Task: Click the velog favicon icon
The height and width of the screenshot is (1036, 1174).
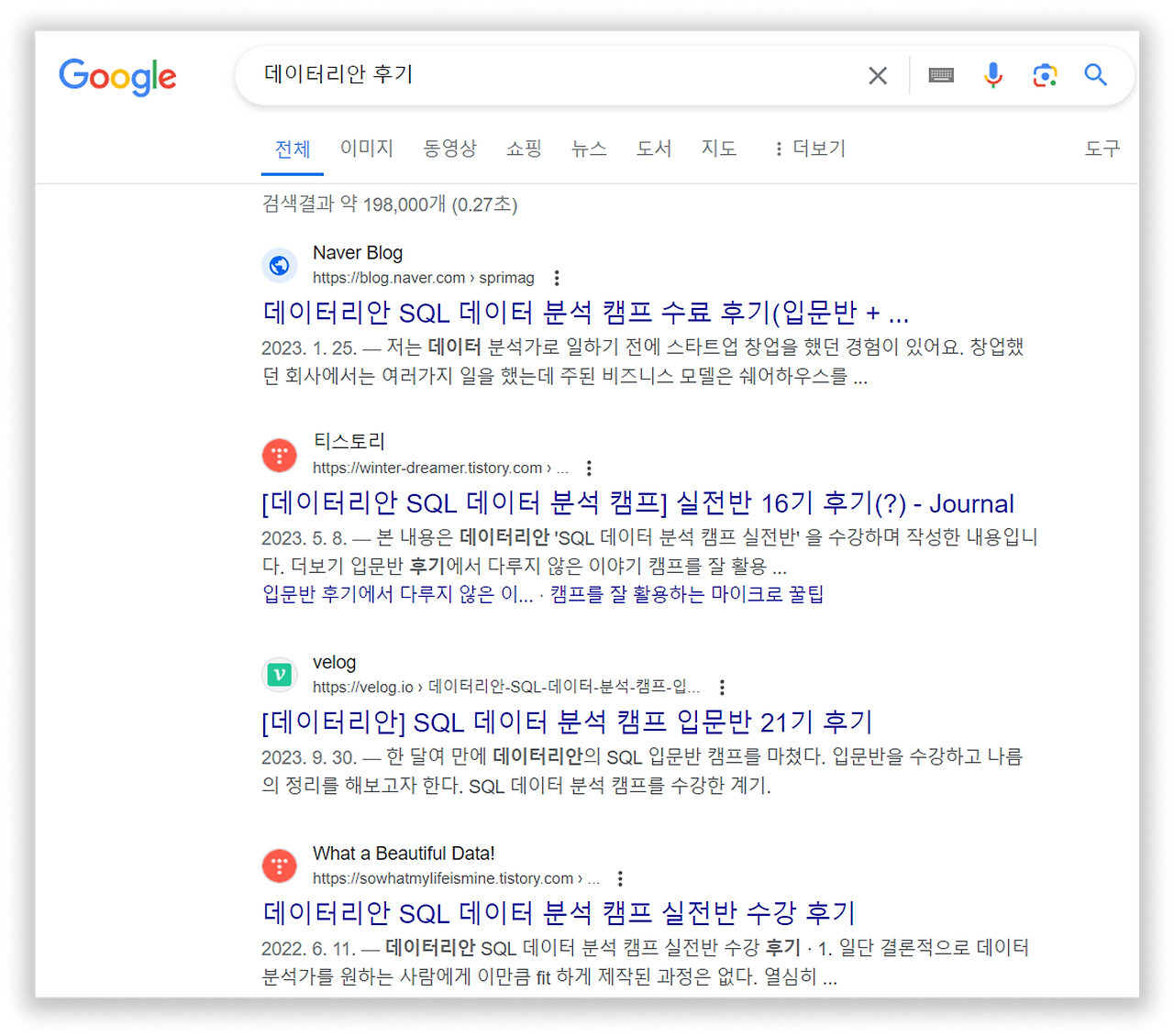Action: coord(280,675)
